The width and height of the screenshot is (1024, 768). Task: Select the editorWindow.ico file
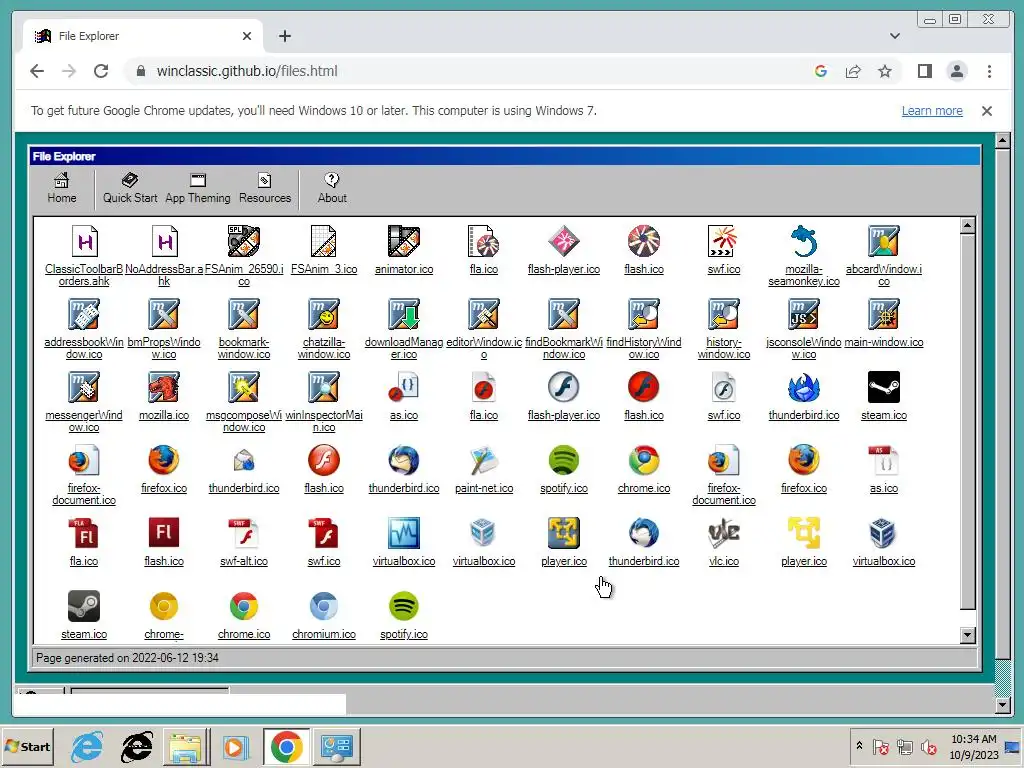484,329
